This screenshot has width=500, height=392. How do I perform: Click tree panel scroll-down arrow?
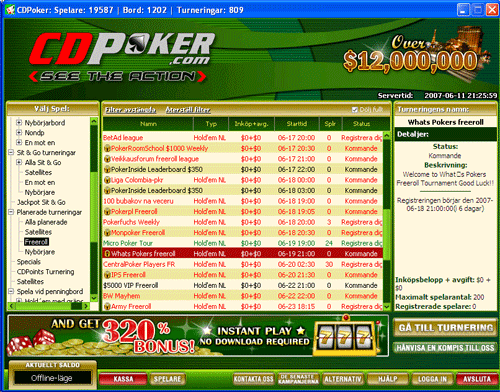[x=94, y=298]
